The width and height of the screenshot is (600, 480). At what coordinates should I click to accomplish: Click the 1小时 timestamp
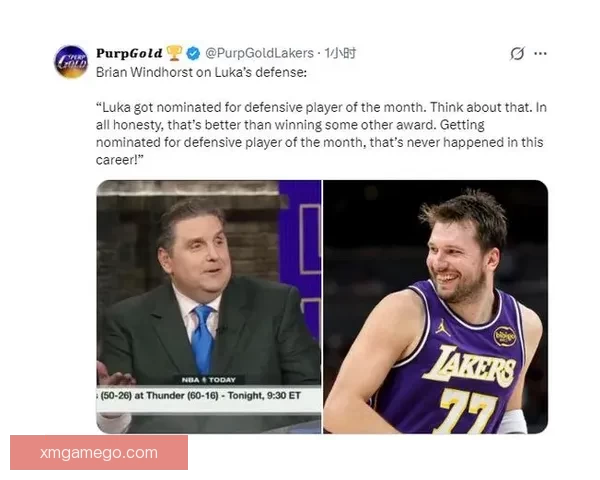[341, 53]
